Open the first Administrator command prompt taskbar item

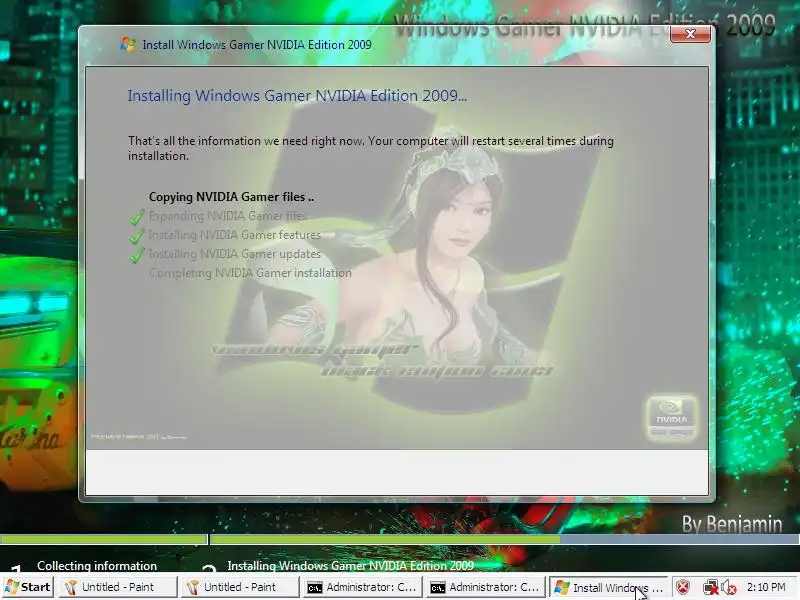[x=363, y=587]
